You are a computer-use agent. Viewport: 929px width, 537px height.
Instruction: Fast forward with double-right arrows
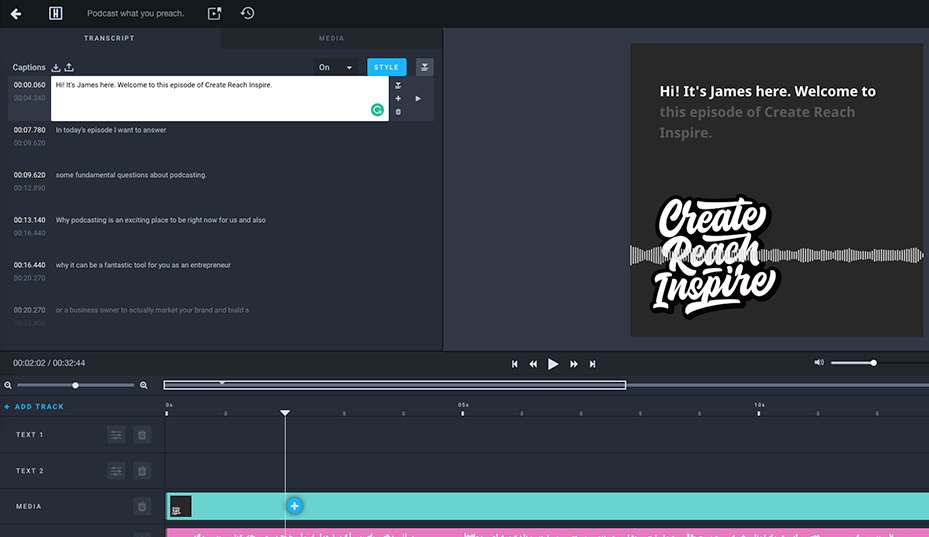574,364
